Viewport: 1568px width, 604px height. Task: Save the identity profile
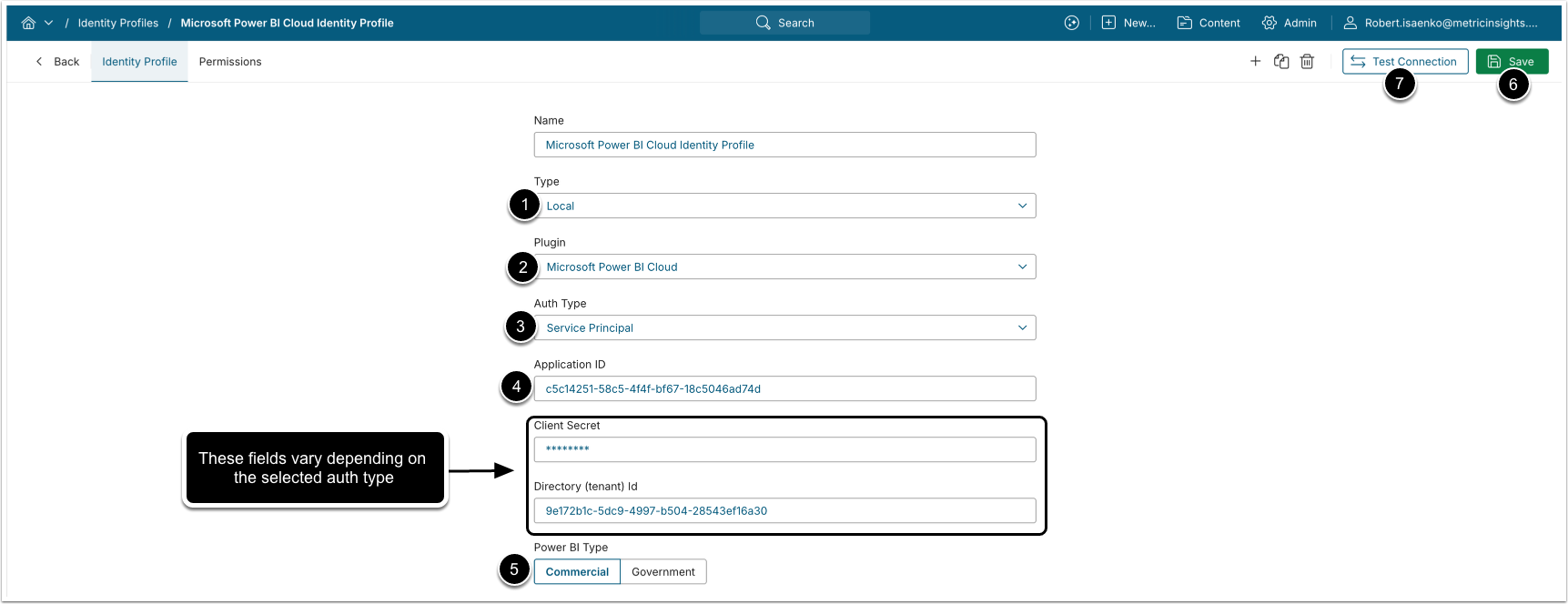pos(1512,61)
